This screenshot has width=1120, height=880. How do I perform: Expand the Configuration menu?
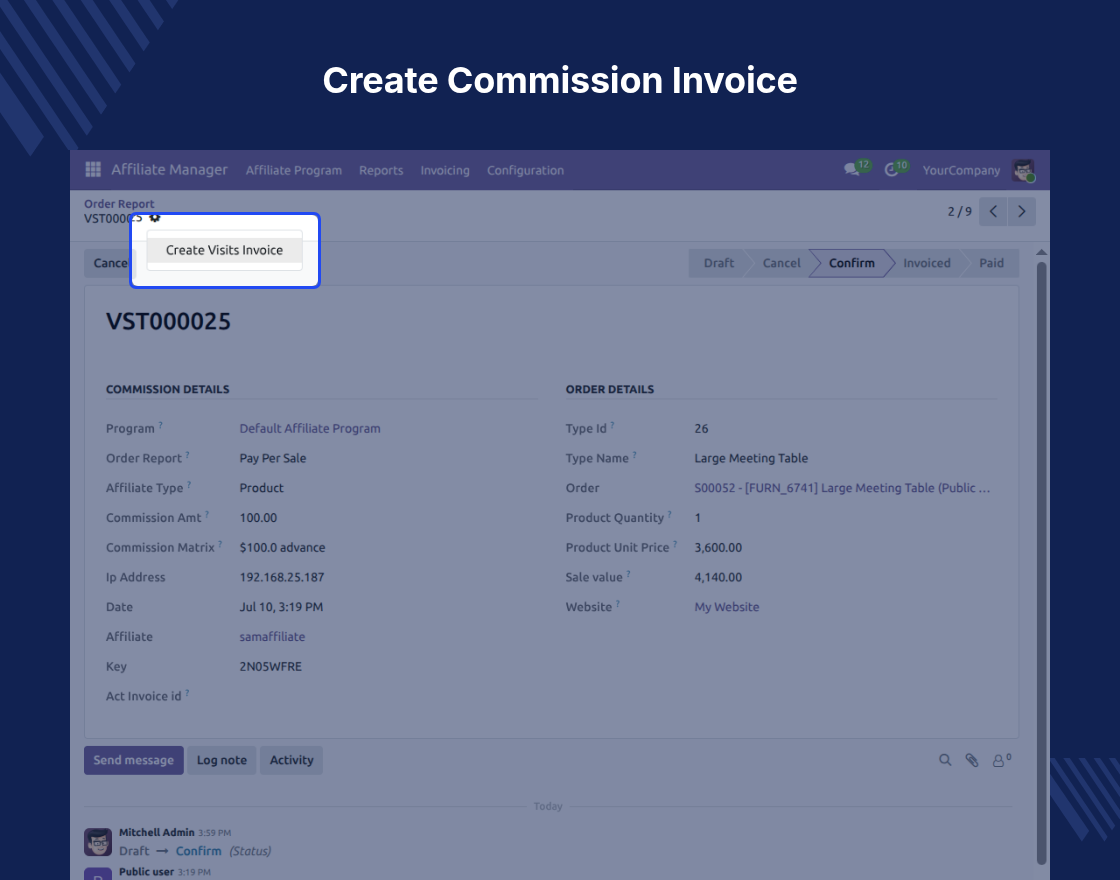click(x=525, y=170)
